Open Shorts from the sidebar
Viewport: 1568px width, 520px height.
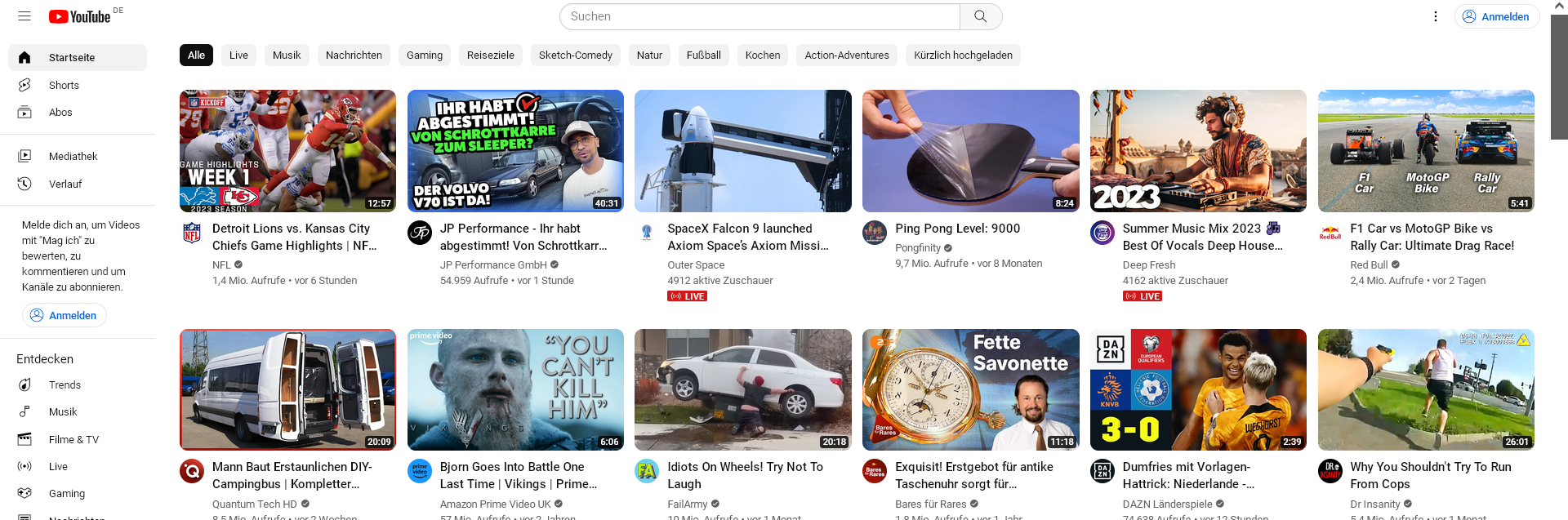78,85
